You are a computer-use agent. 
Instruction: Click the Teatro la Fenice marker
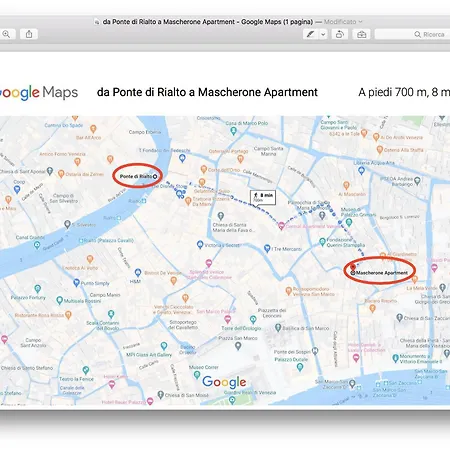point(86,370)
